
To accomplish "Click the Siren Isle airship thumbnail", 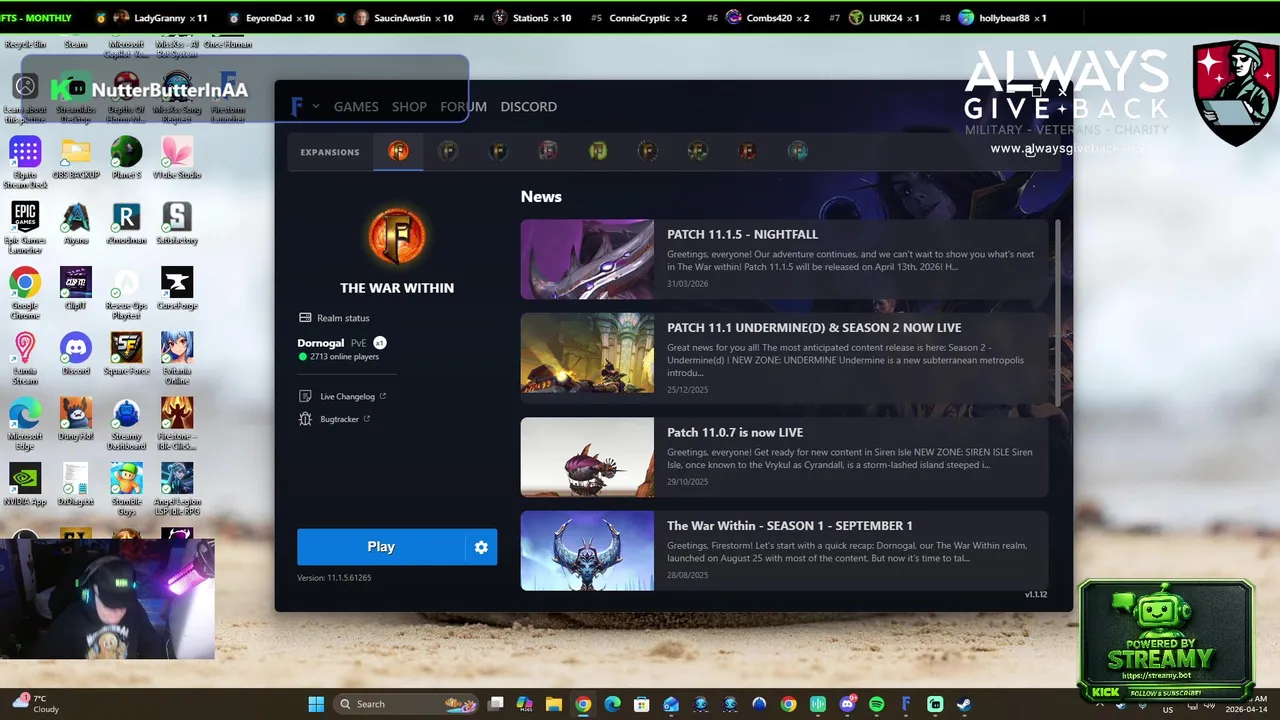I will (587, 457).
